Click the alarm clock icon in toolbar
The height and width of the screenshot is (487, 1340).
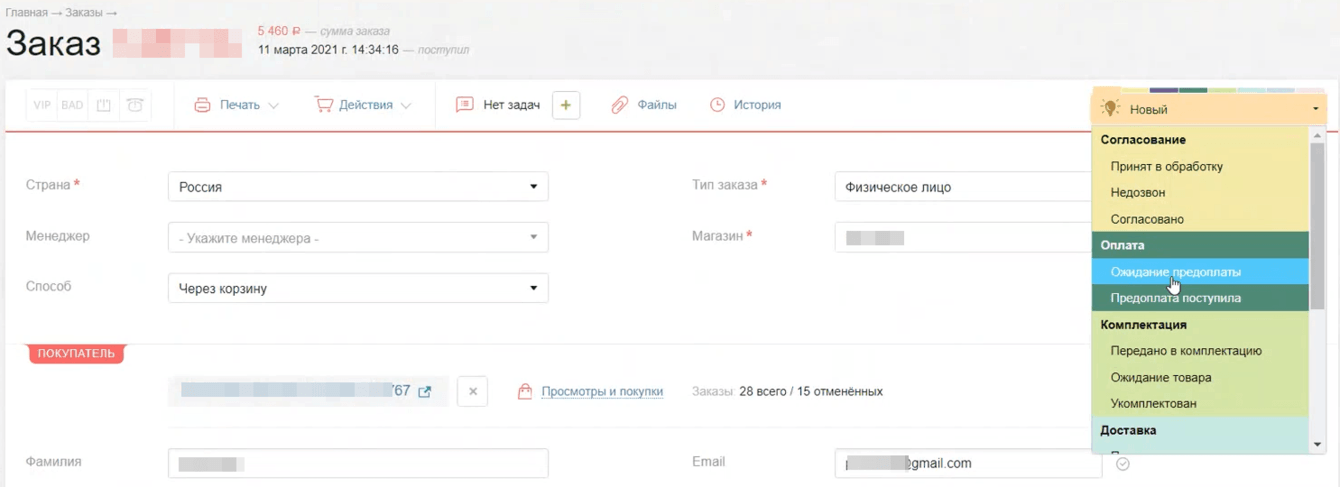(x=135, y=105)
